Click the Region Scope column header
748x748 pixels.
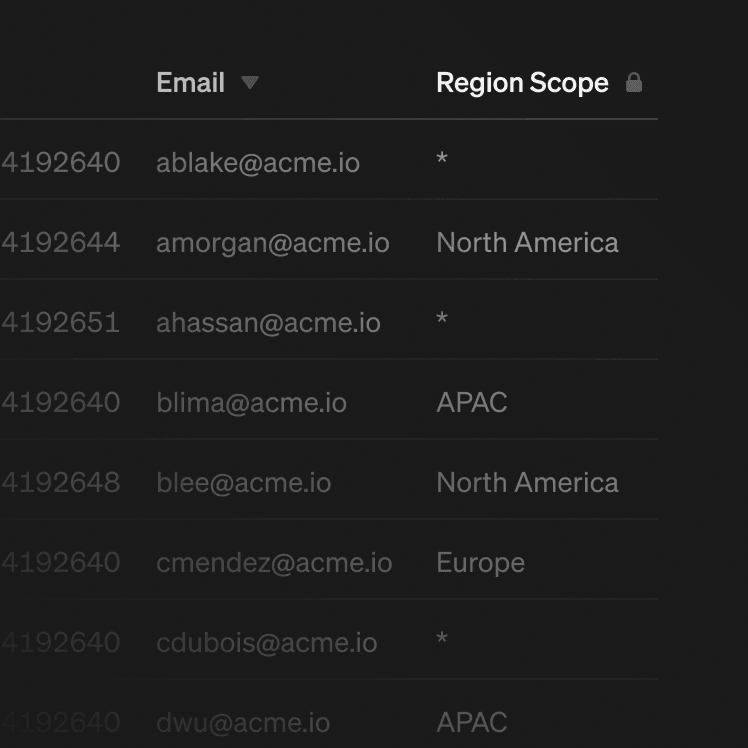pos(522,83)
